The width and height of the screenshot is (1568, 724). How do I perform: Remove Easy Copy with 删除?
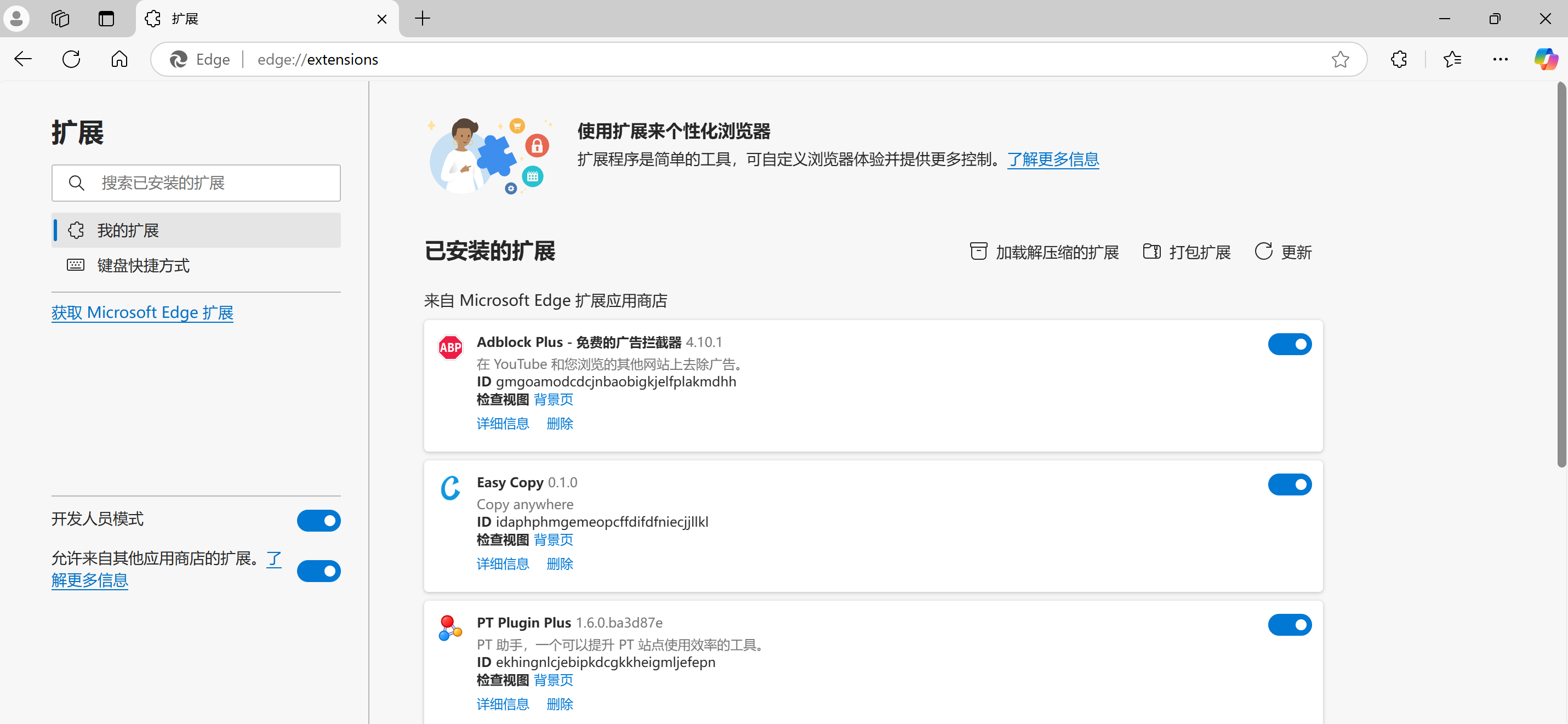click(x=560, y=564)
